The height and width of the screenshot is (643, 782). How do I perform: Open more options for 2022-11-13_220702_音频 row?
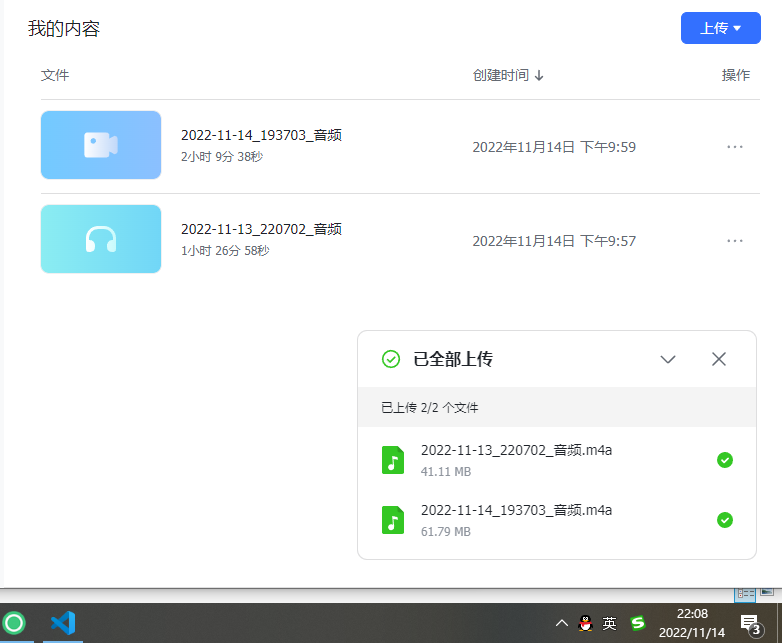[735, 241]
